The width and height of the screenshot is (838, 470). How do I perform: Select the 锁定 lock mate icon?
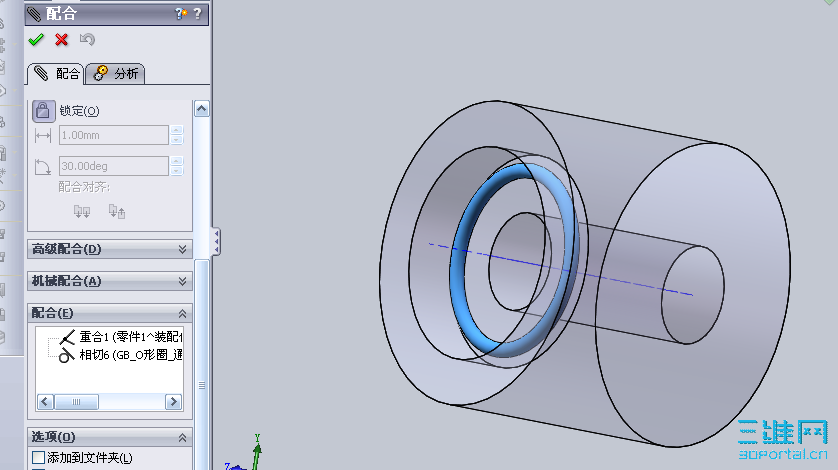coord(43,111)
